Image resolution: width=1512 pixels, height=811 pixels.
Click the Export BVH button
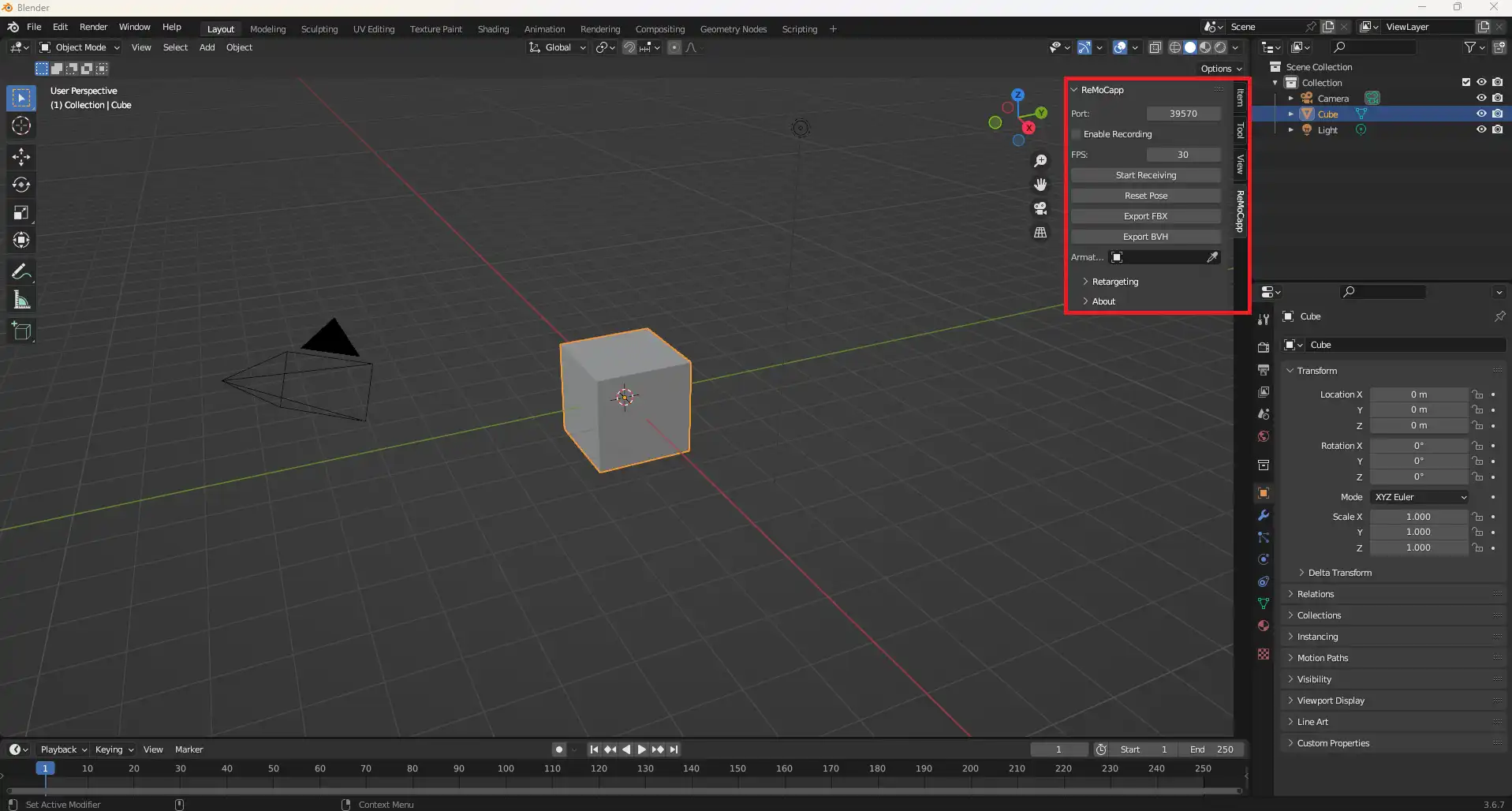[x=1145, y=237]
